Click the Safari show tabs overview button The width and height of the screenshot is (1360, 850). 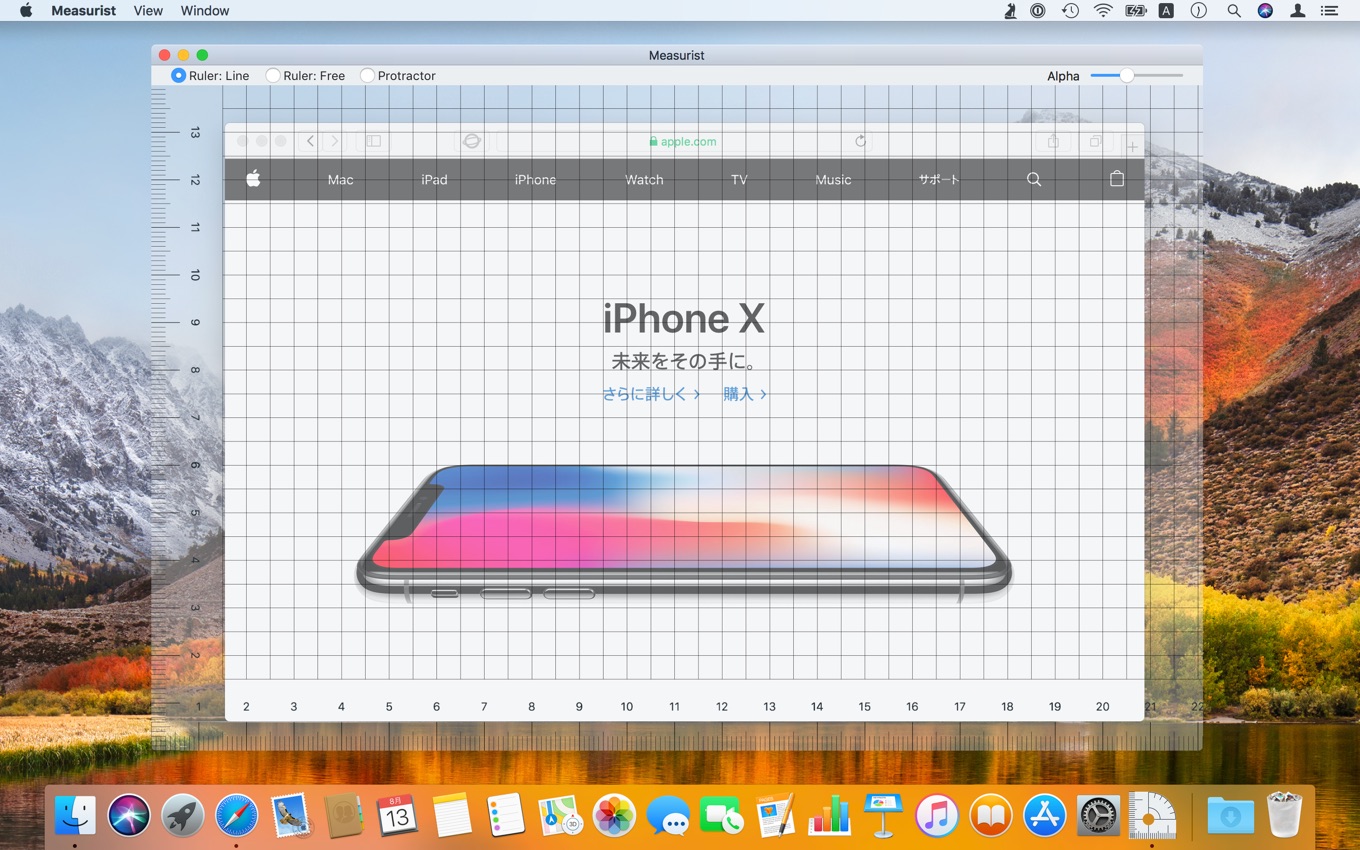pos(1097,141)
